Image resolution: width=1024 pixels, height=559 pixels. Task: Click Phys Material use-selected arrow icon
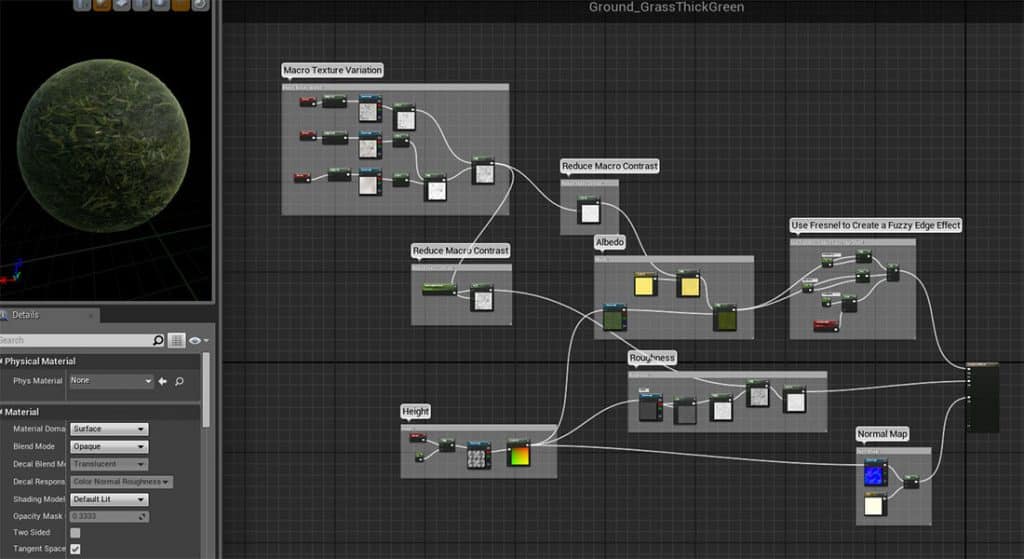point(163,381)
